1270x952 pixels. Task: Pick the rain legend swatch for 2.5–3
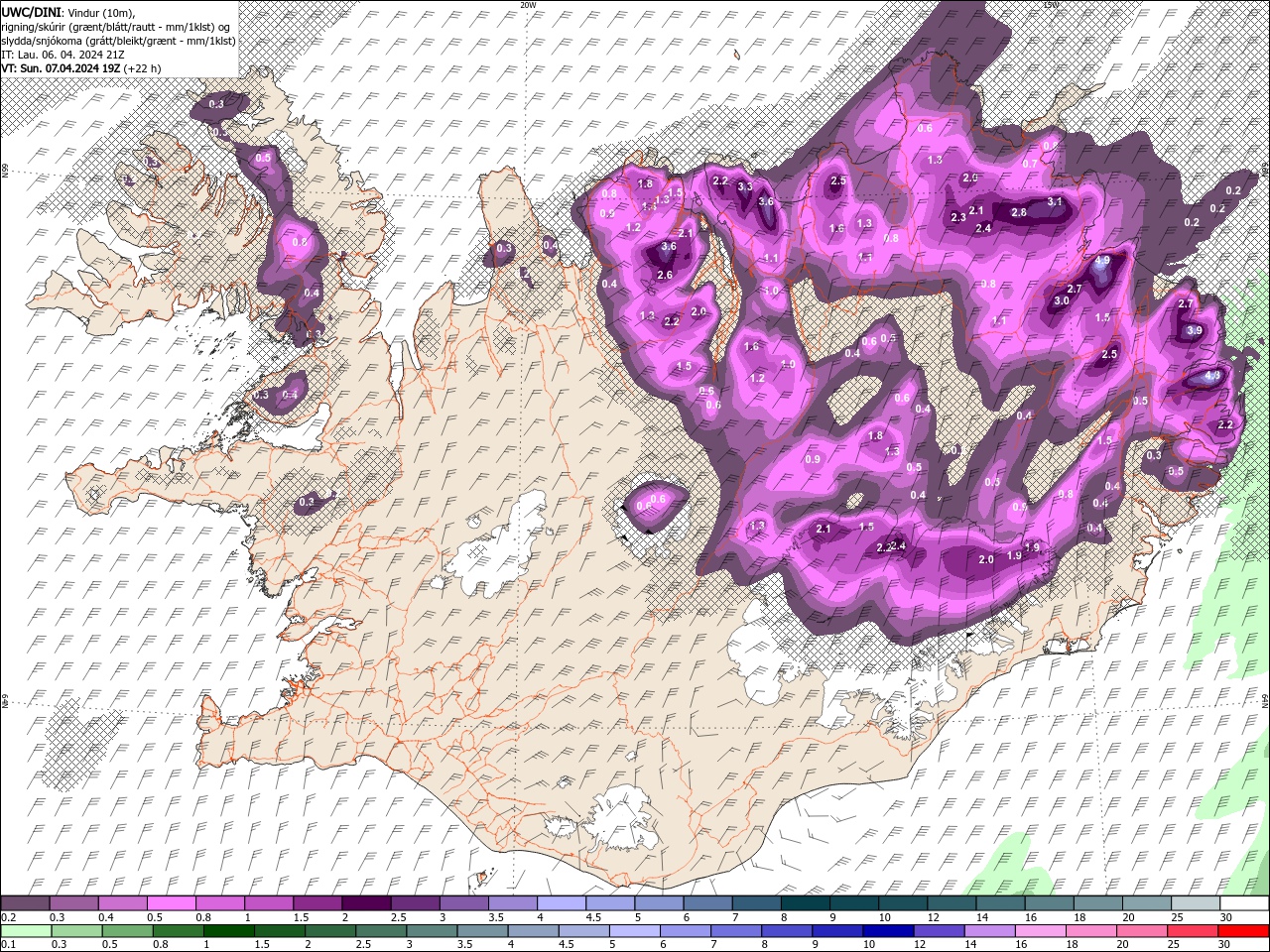point(380,931)
